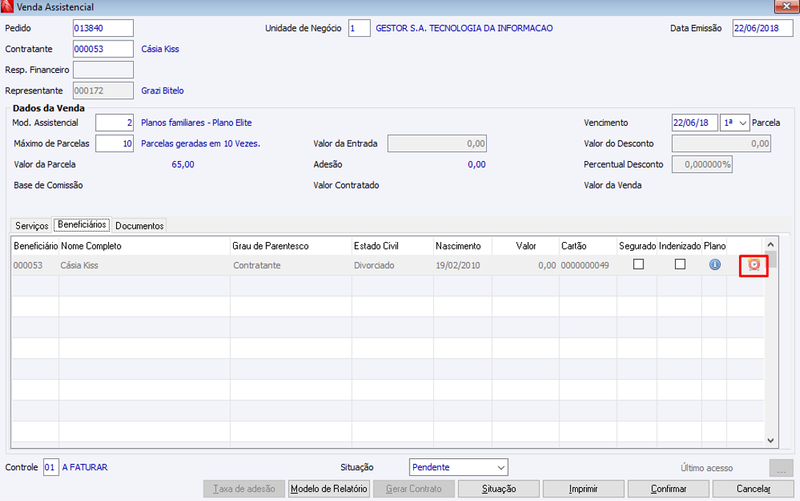Switch to the Serviços tab
This screenshot has width=800, height=501.
click(32, 226)
